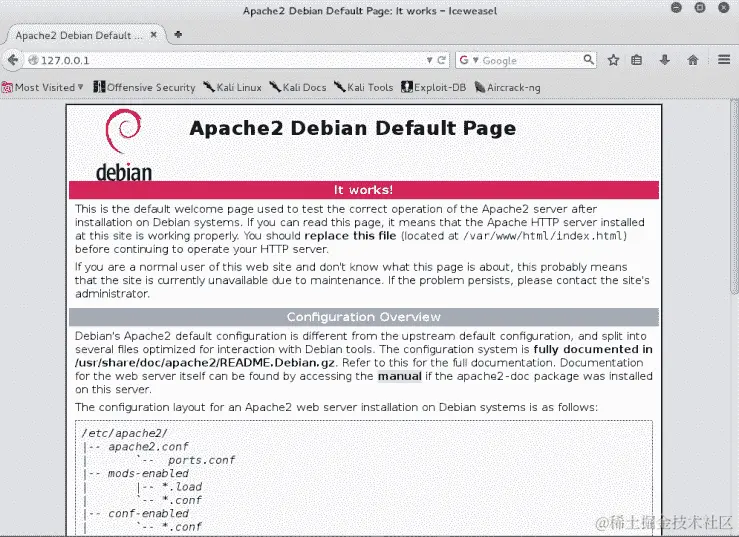
Task: Click "conf-enabled" in config tree
Action: [x=148, y=513]
